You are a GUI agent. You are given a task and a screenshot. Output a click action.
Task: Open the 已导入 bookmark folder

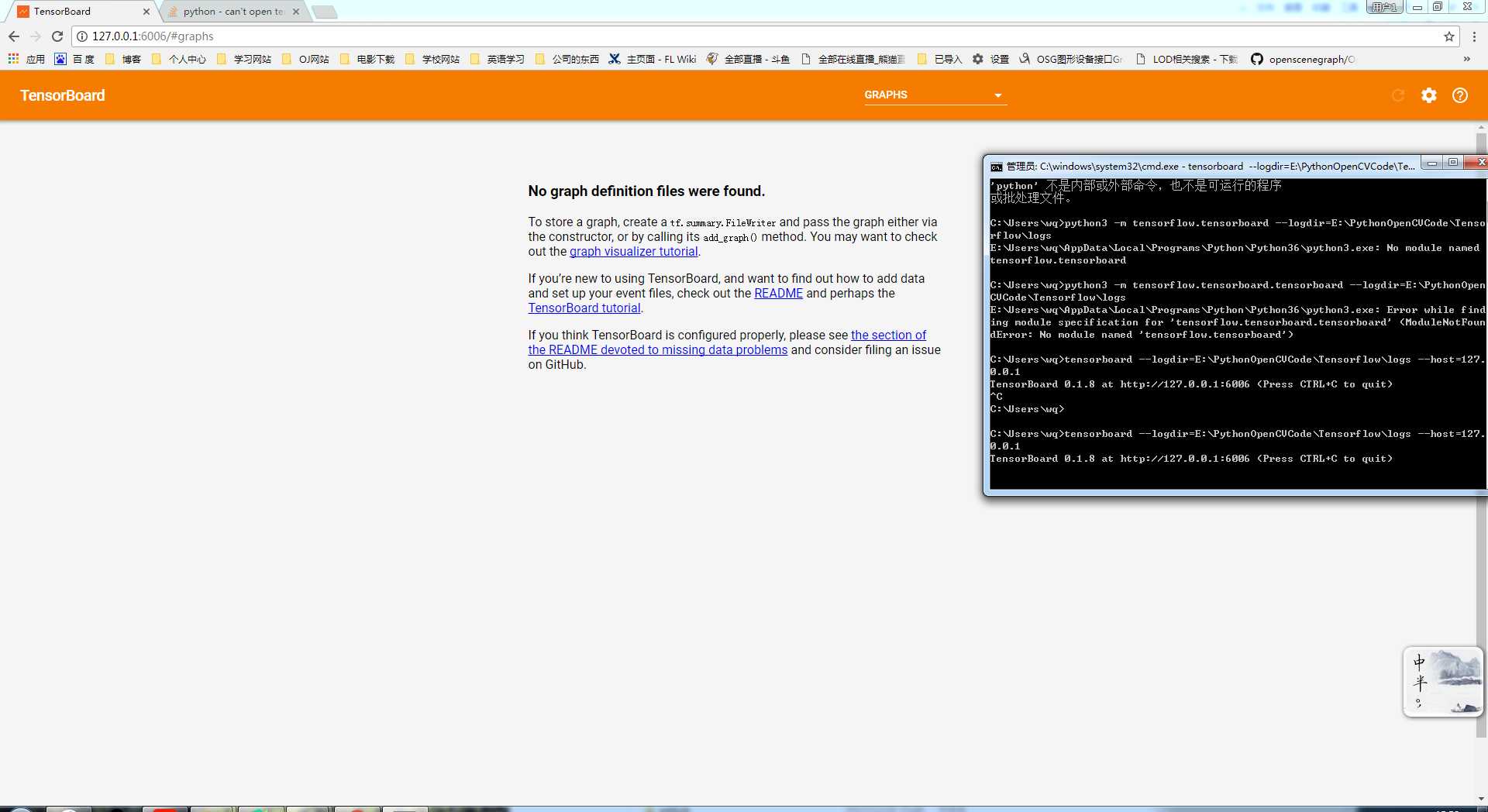pyautogui.click(x=939, y=59)
